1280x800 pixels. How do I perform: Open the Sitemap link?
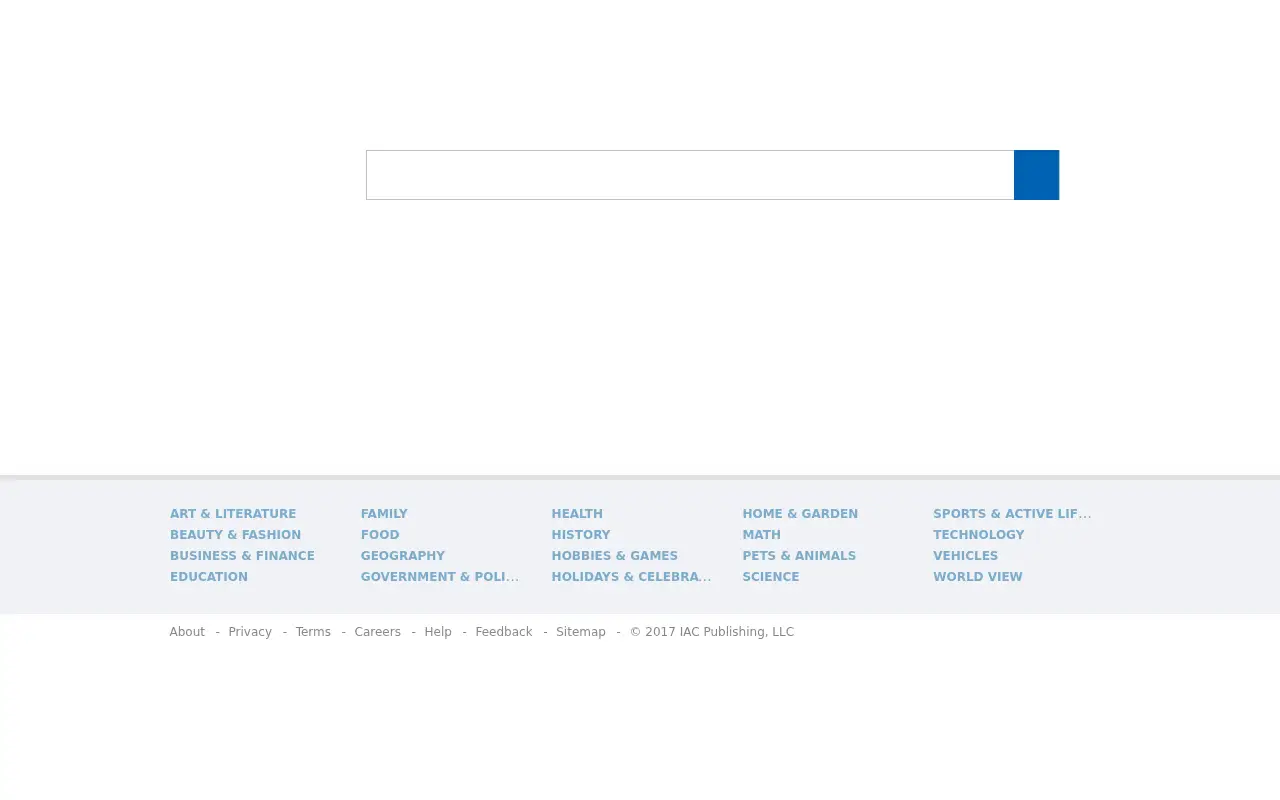[x=581, y=632]
